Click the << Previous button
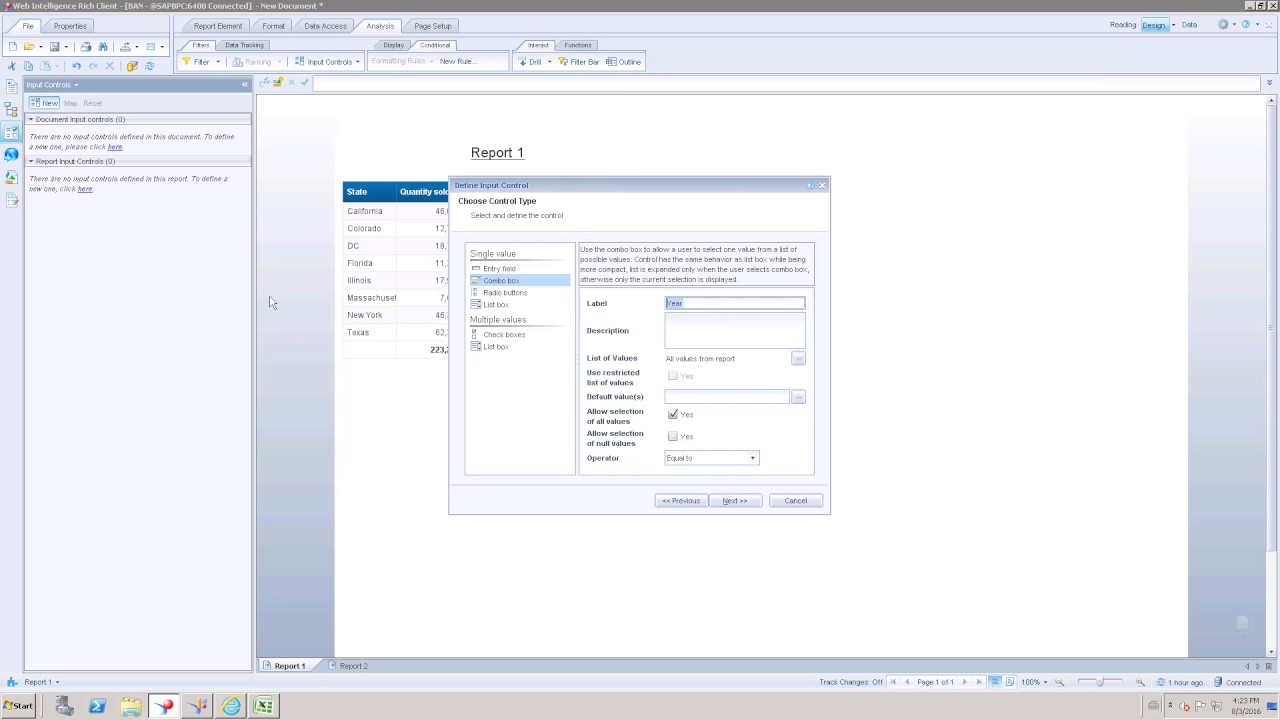Viewport: 1280px width, 720px height. (x=681, y=501)
